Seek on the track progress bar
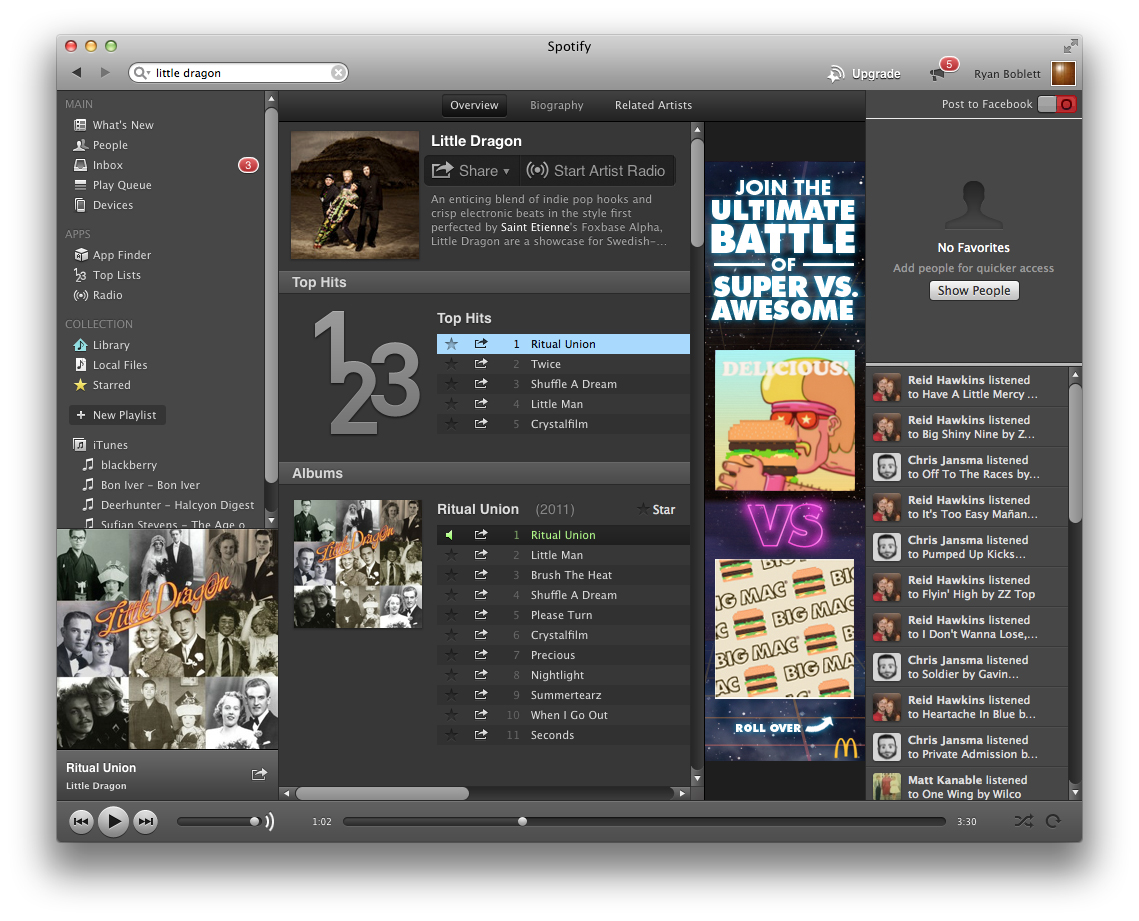Viewport: 1139px width, 921px height. click(x=644, y=821)
